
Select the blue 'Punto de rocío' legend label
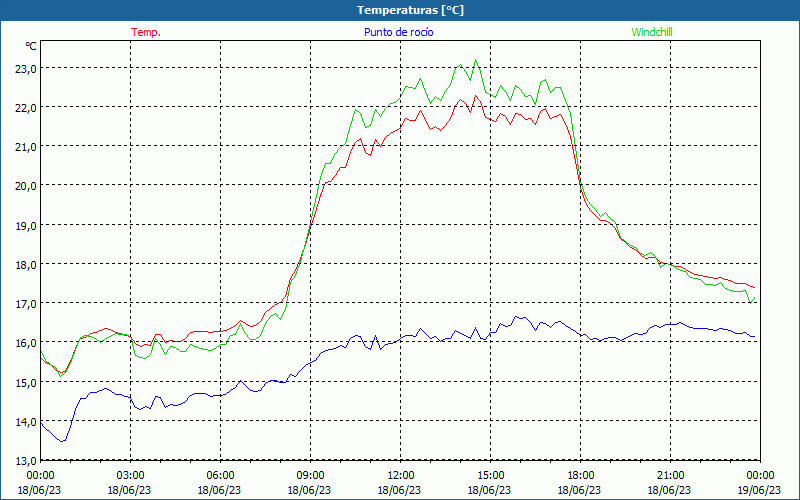[x=398, y=32]
